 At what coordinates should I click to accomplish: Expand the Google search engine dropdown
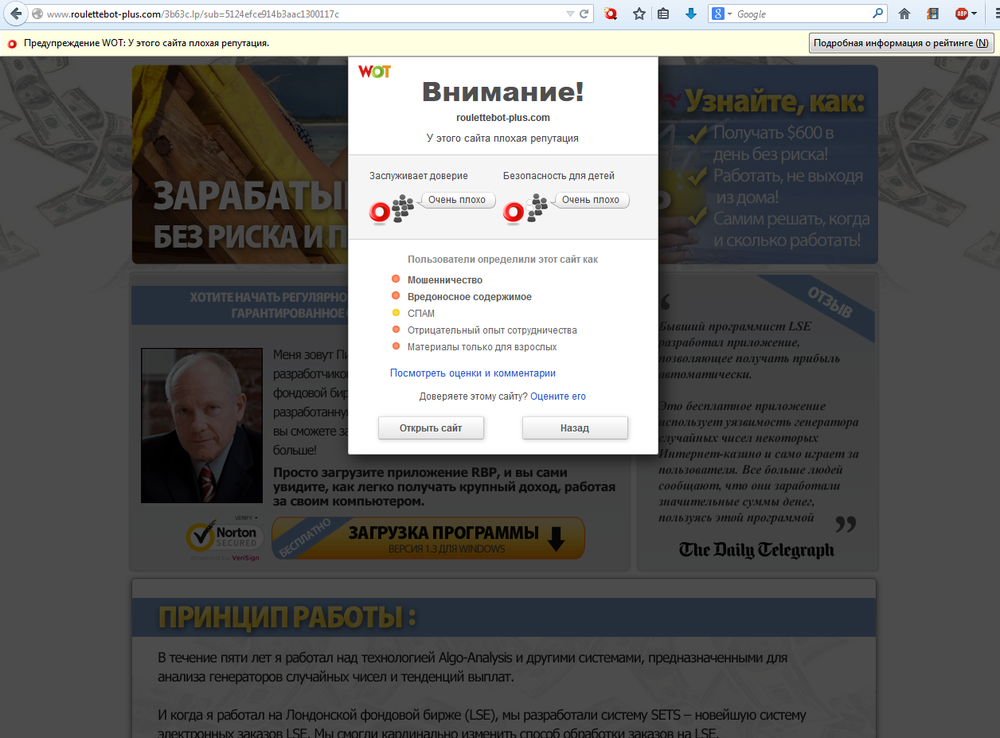point(729,14)
